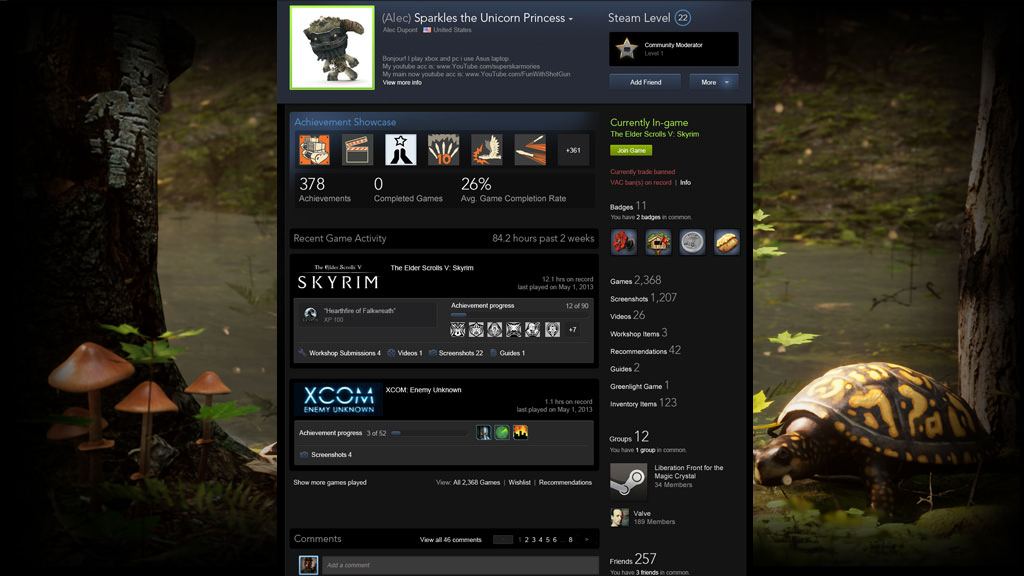Open the Valve group avatar

tap(619, 517)
